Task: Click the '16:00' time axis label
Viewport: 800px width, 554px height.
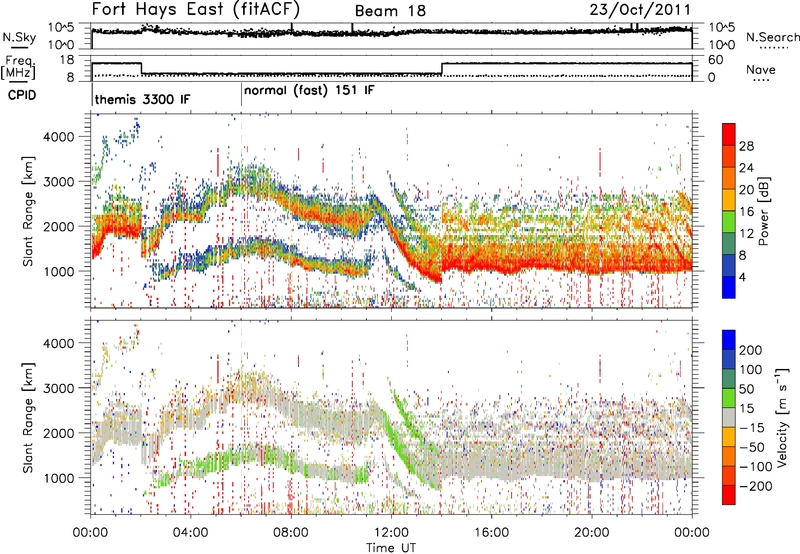Action: click(x=491, y=533)
